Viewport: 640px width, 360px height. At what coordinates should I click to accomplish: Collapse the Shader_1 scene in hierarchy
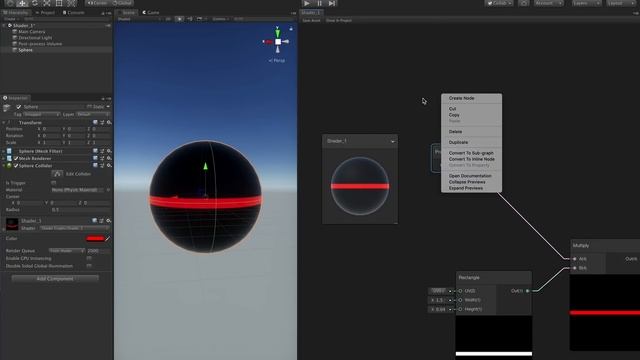point(4,25)
